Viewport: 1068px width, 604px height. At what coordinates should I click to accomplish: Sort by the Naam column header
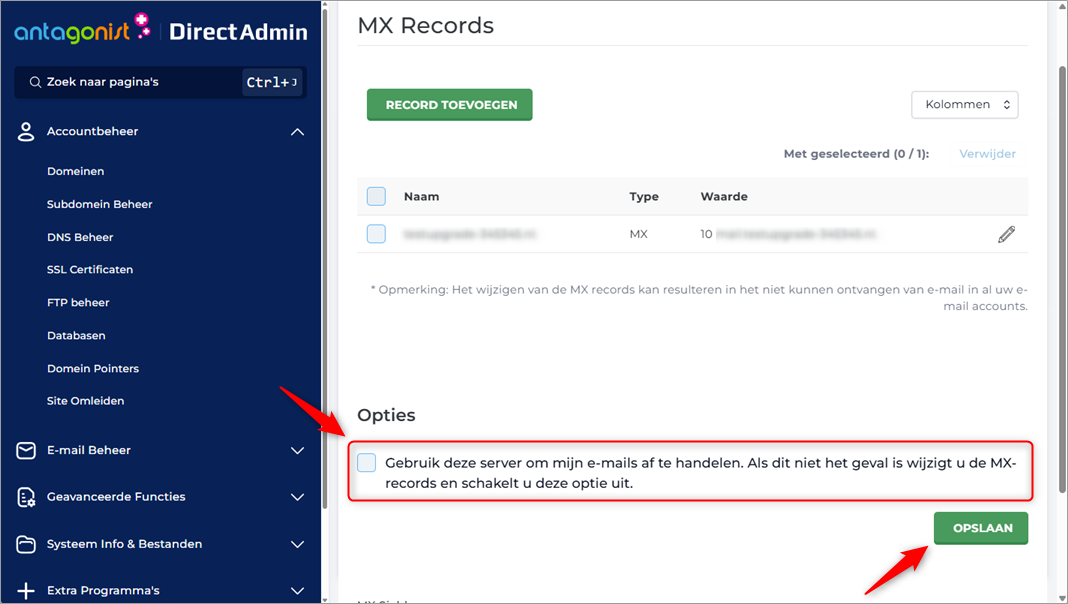pos(422,197)
